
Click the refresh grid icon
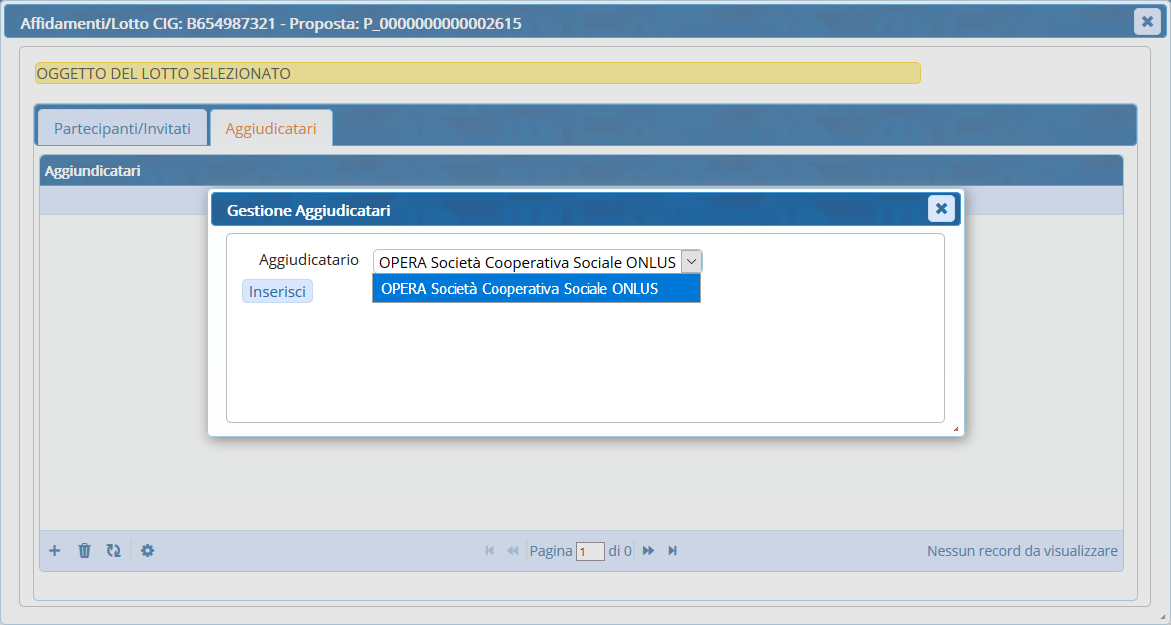pos(114,551)
